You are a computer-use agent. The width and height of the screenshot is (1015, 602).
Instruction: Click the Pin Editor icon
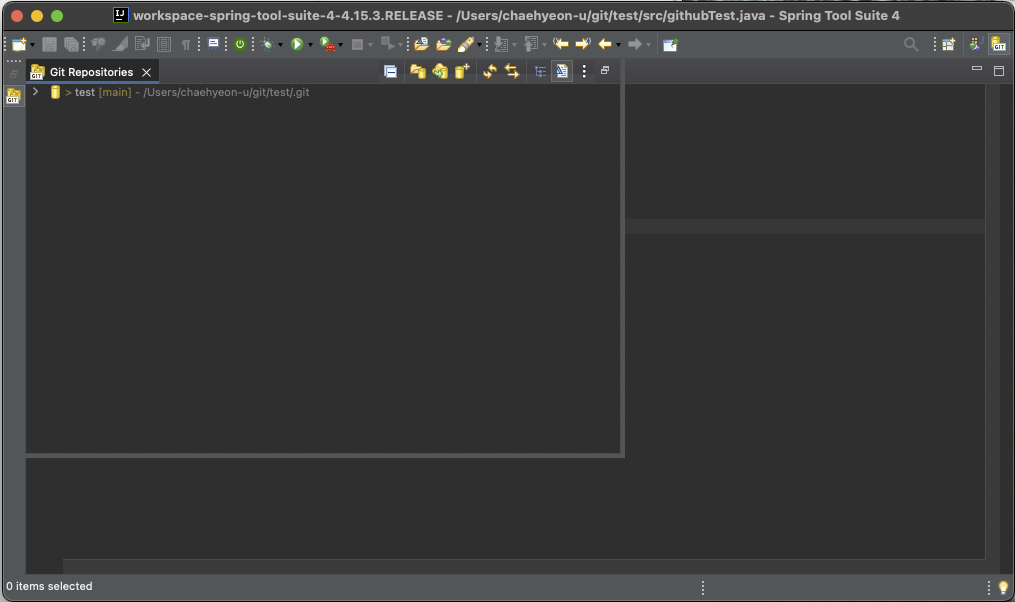(x=670, y=45)
